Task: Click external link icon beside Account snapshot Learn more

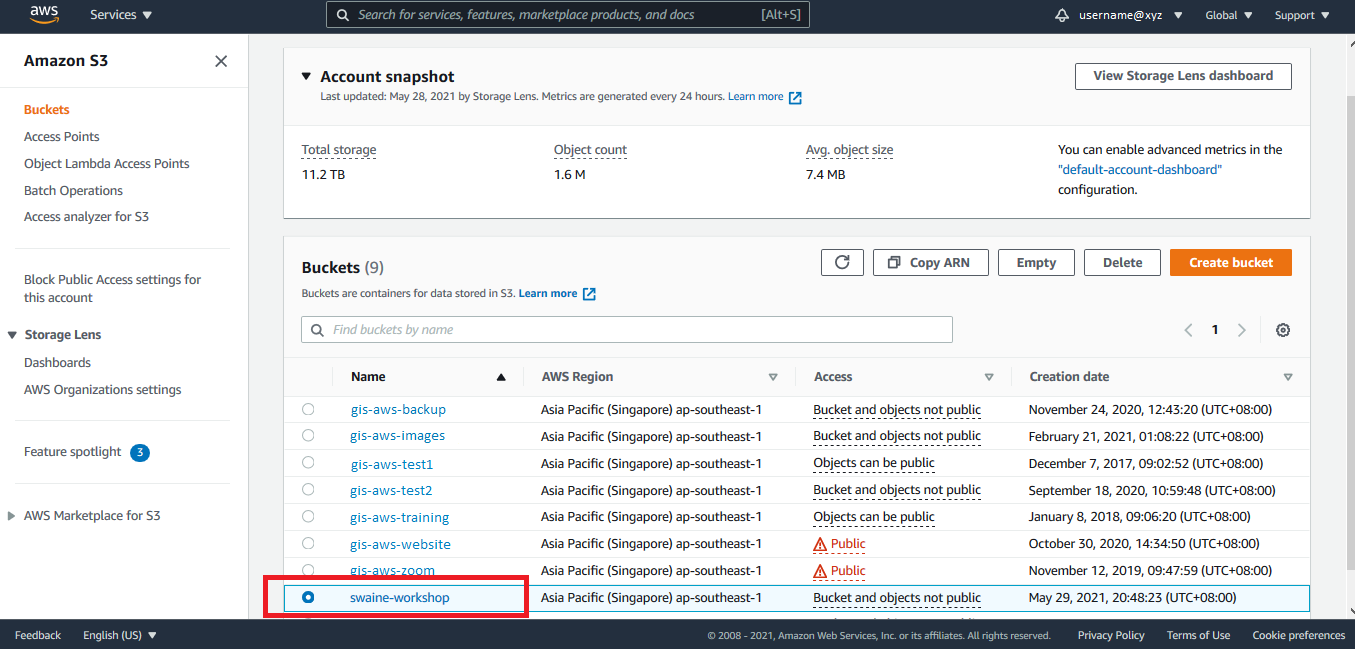Action: click(x=795, y=97)
